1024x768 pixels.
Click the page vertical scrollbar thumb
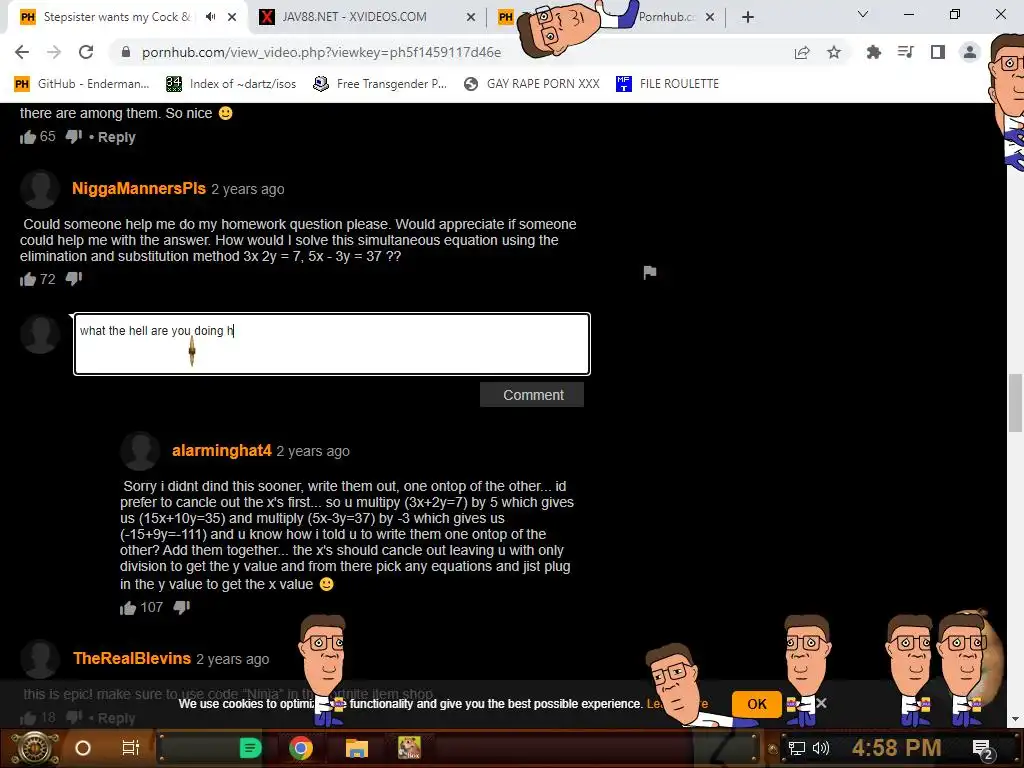click(x=1015, y=403)
